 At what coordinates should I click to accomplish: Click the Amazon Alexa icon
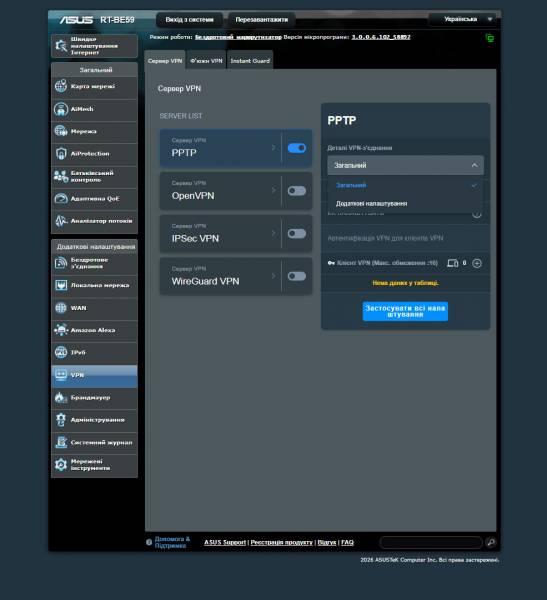(x=61, y=330)
